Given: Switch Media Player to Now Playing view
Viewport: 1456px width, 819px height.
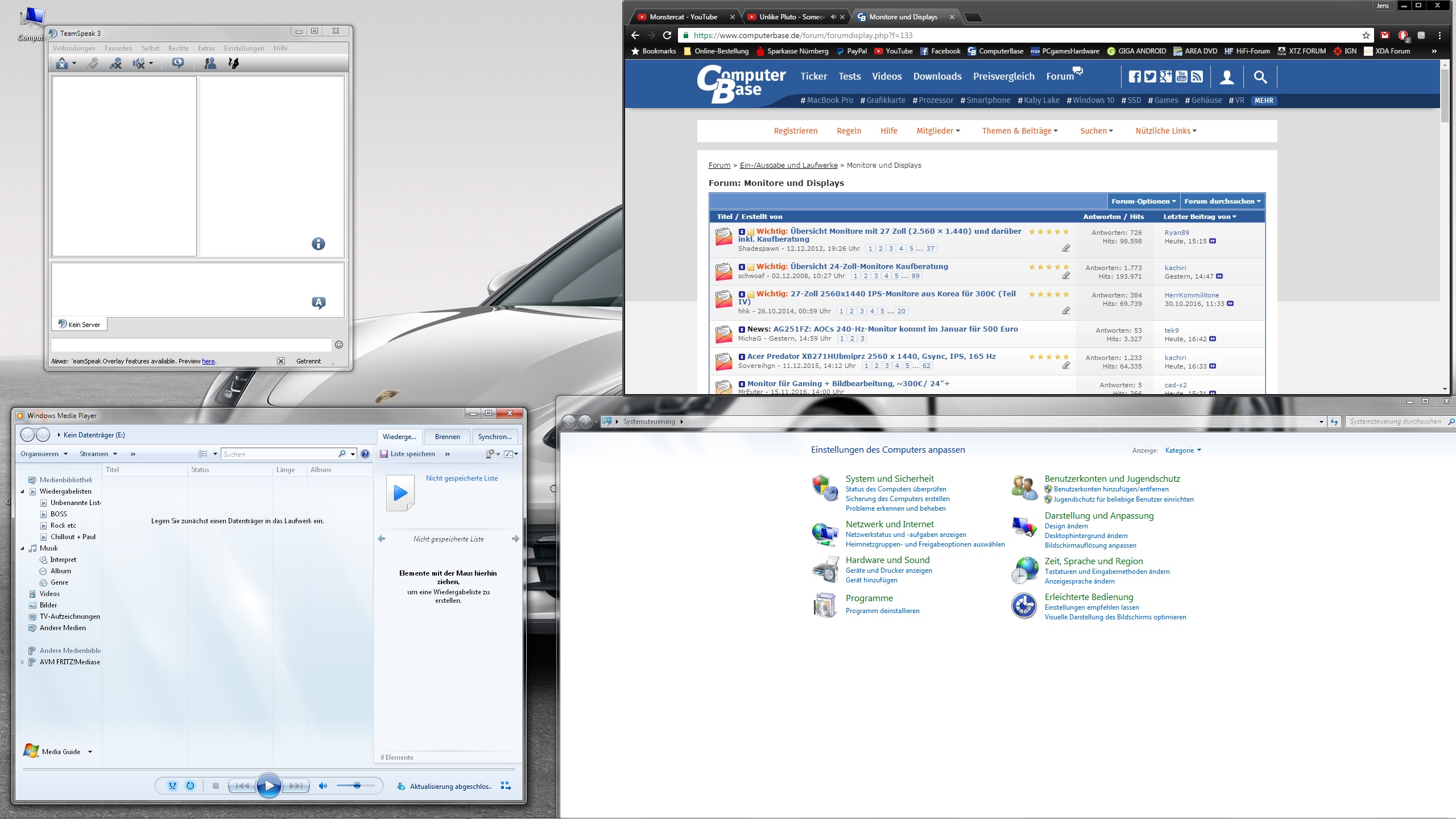Looking at the screenshot, I should click(x=506, y=786).
